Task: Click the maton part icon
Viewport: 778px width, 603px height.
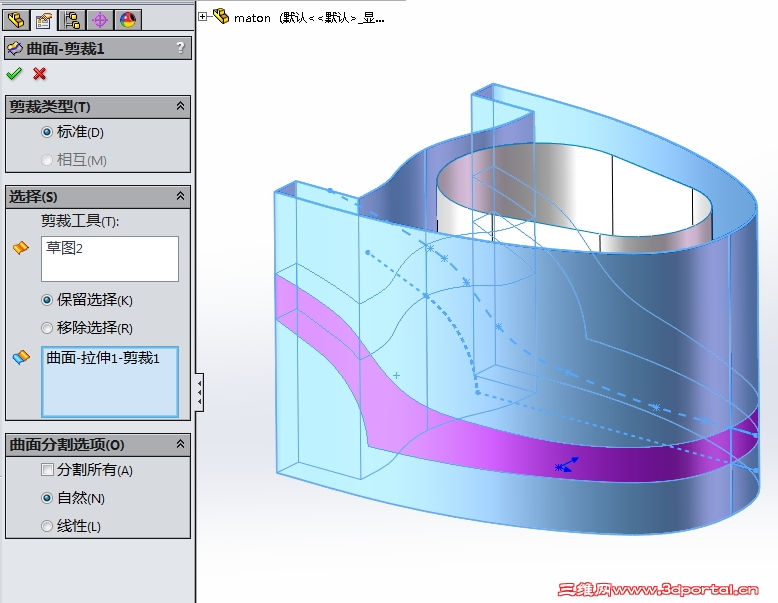Action: point(221,16)
